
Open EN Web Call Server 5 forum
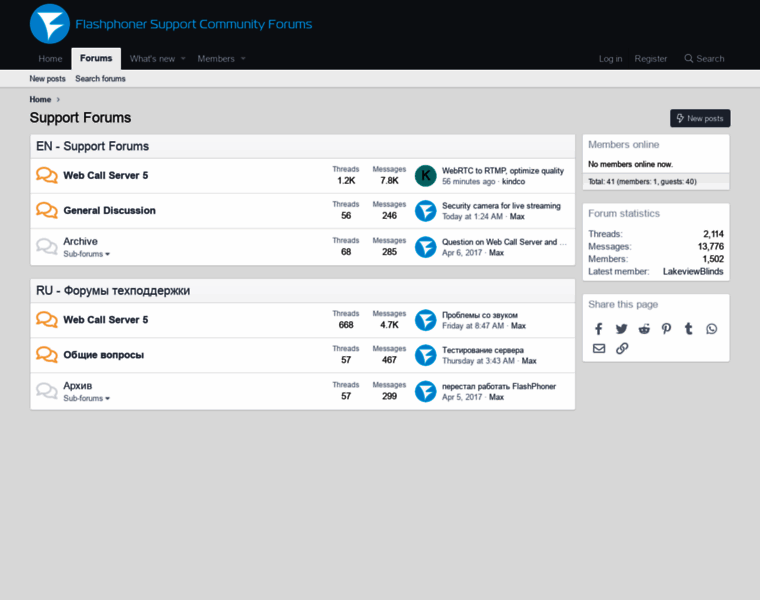tap(106, 175)
